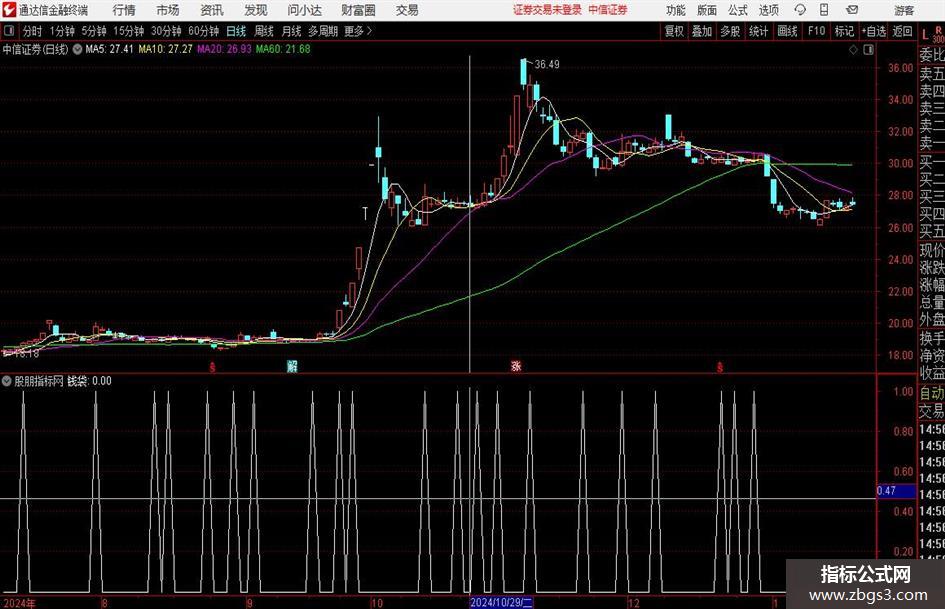The image size is (945, 609).
Task: Open the 发现 menu
Action: pos(256,10)
